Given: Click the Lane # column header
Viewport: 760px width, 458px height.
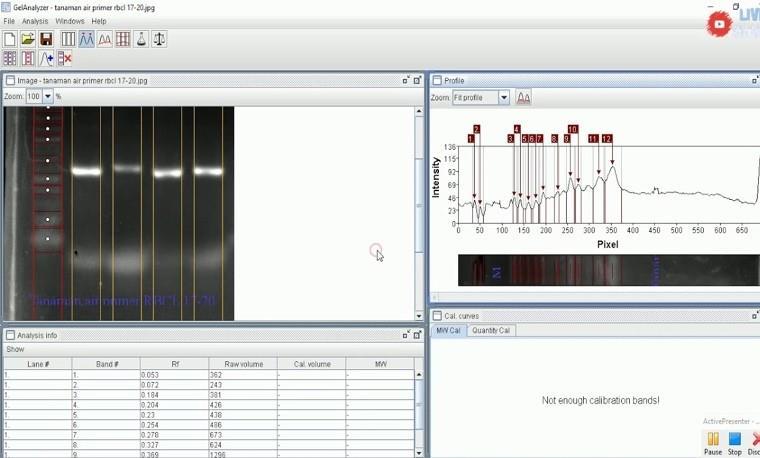Looking at the screenshot, I should 38,364.
